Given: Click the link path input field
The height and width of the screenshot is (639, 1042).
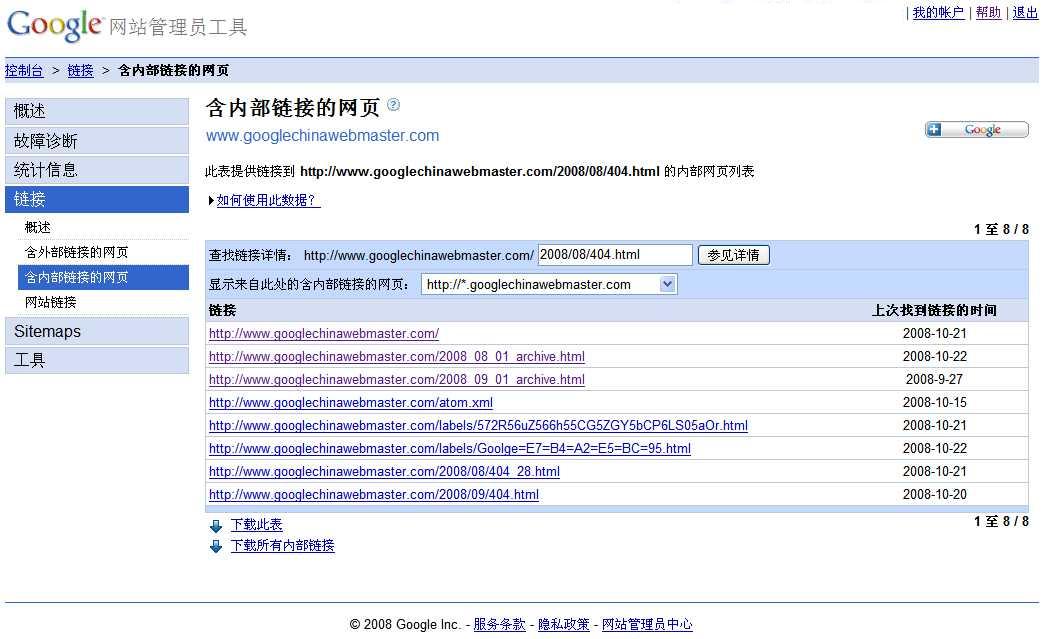Looking at the screenshot, I should point(615,254).
